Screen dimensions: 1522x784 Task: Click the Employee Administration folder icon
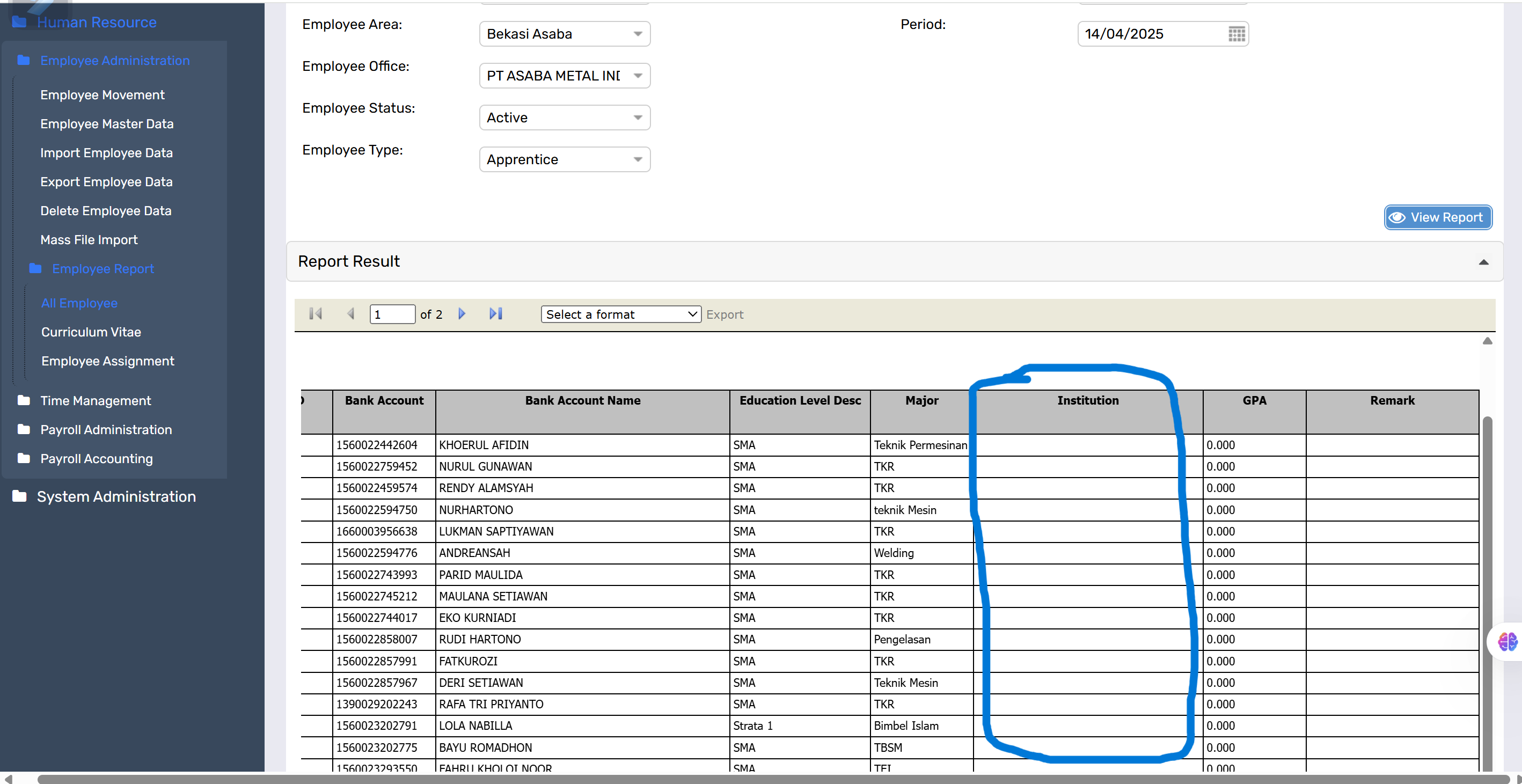[x=24, y=60]
